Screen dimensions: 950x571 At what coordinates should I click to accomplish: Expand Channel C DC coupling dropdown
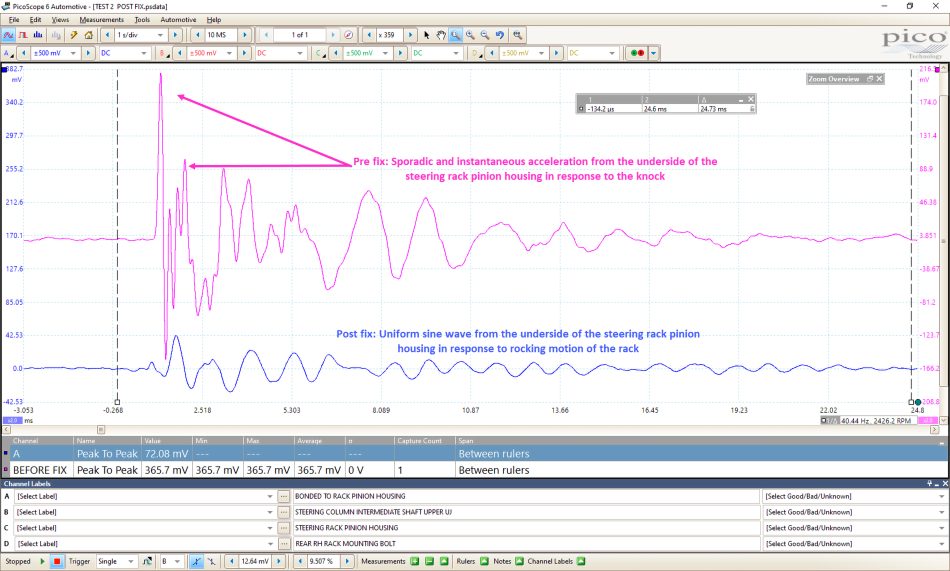click(456, 53)
